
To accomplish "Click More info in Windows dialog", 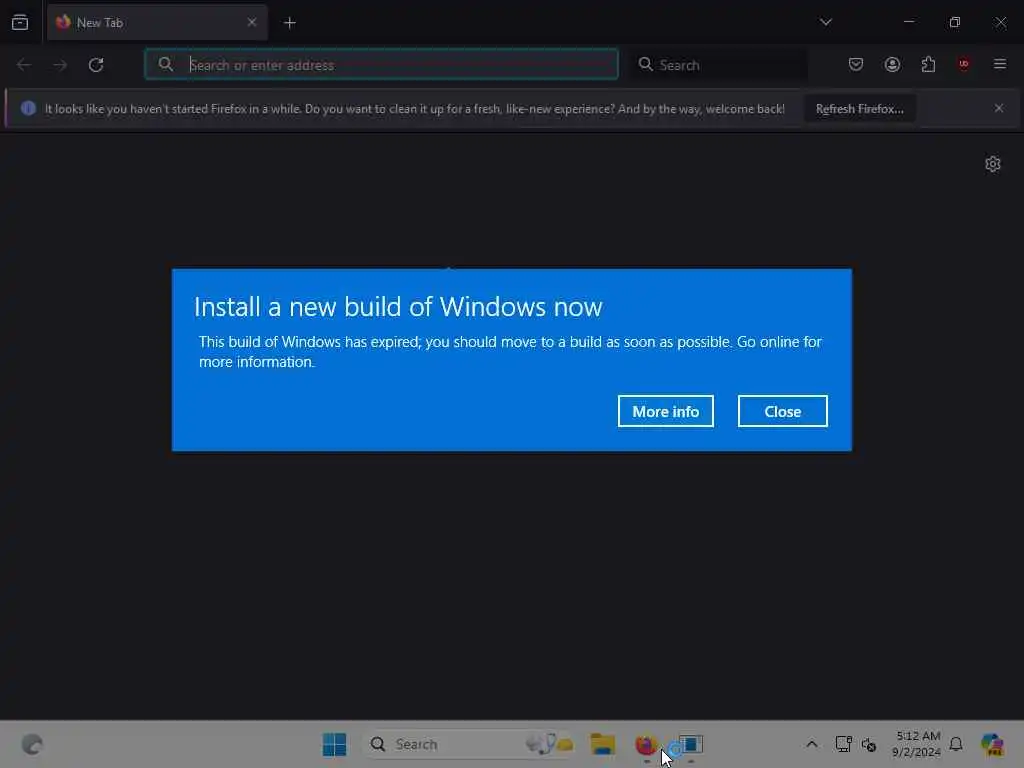I will pos(665,411).
